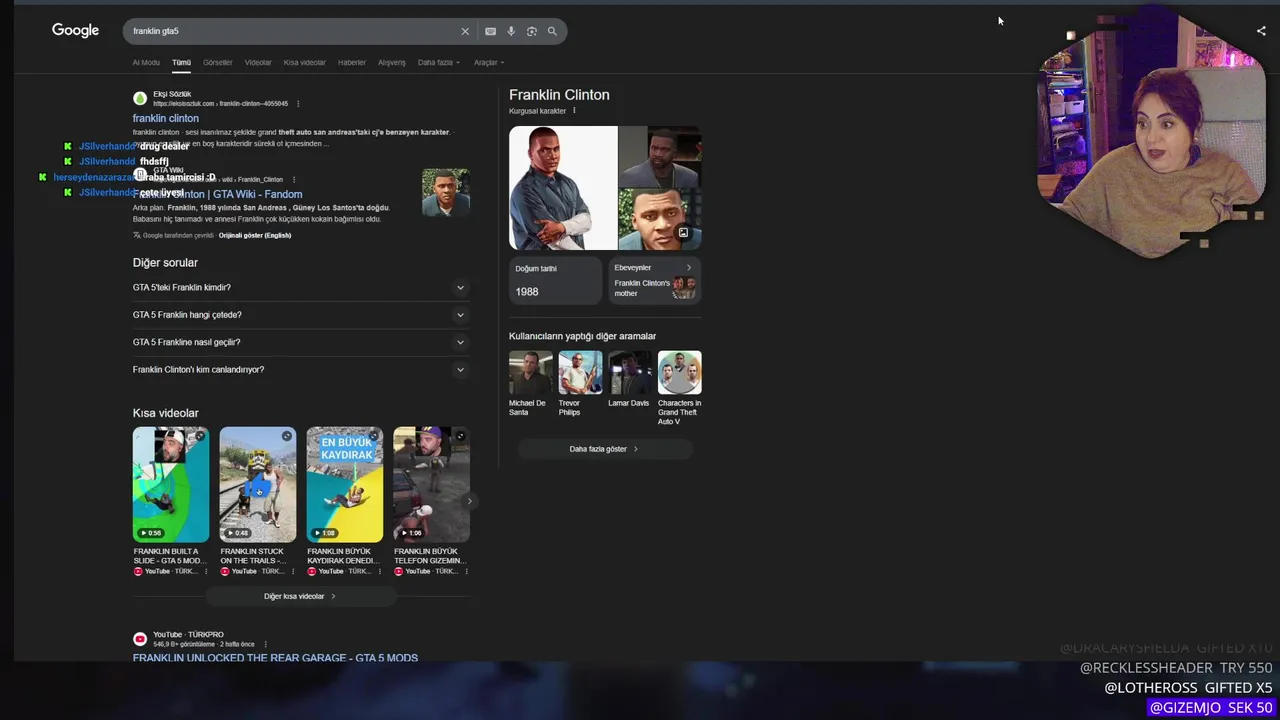Viewport: 1280px width, 720px height.
Task: Open options dots under BÜYÜK KAYDIRAK video
Action: click(380, 571)
